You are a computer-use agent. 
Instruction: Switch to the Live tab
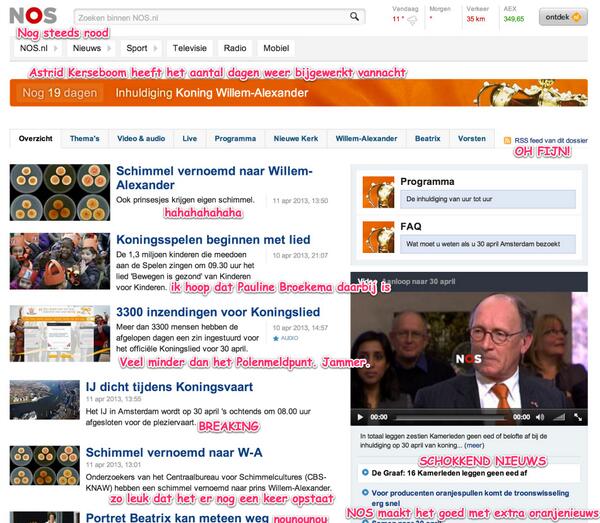[x=189, y=138]
